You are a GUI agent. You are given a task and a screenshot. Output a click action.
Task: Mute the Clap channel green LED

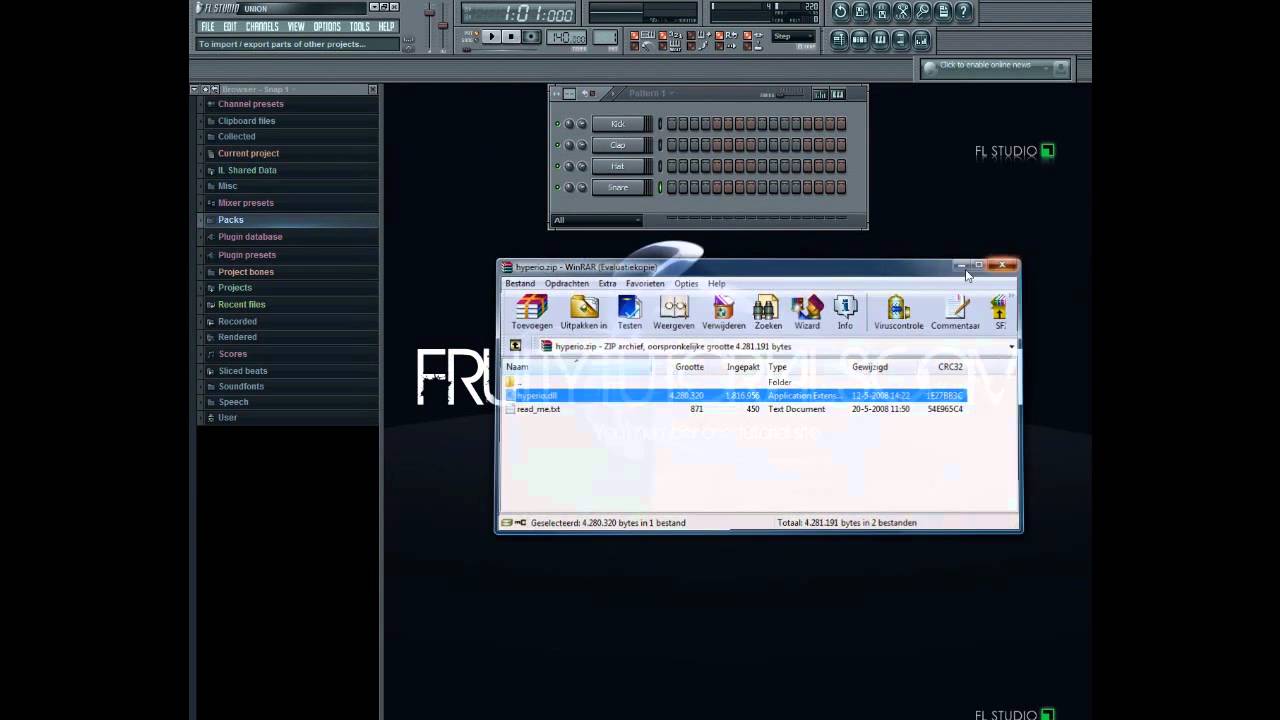557,145
